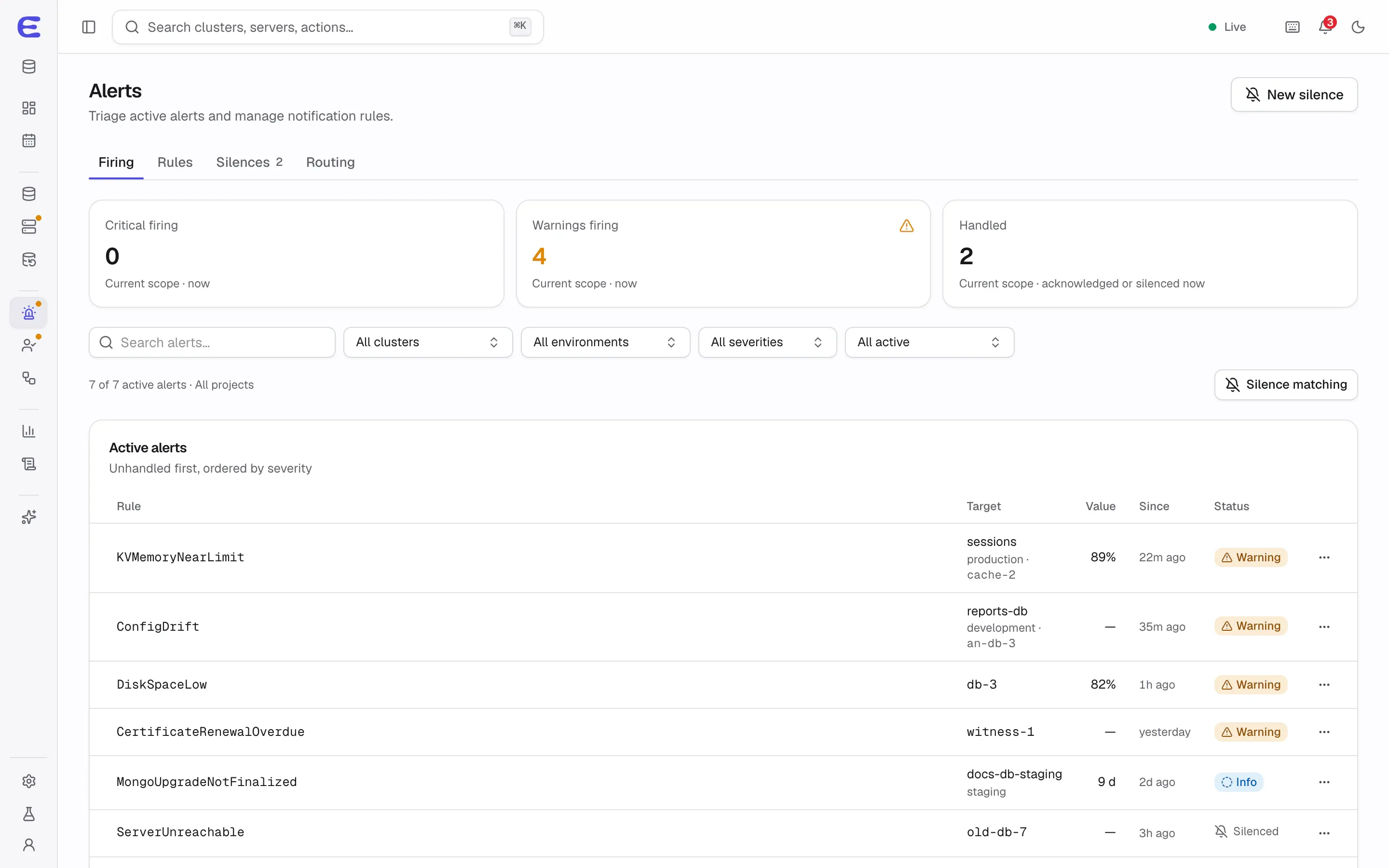Open the servers icon in the sidebar
The height and width of the screenshot is (868, 1389).
(29, 227)
